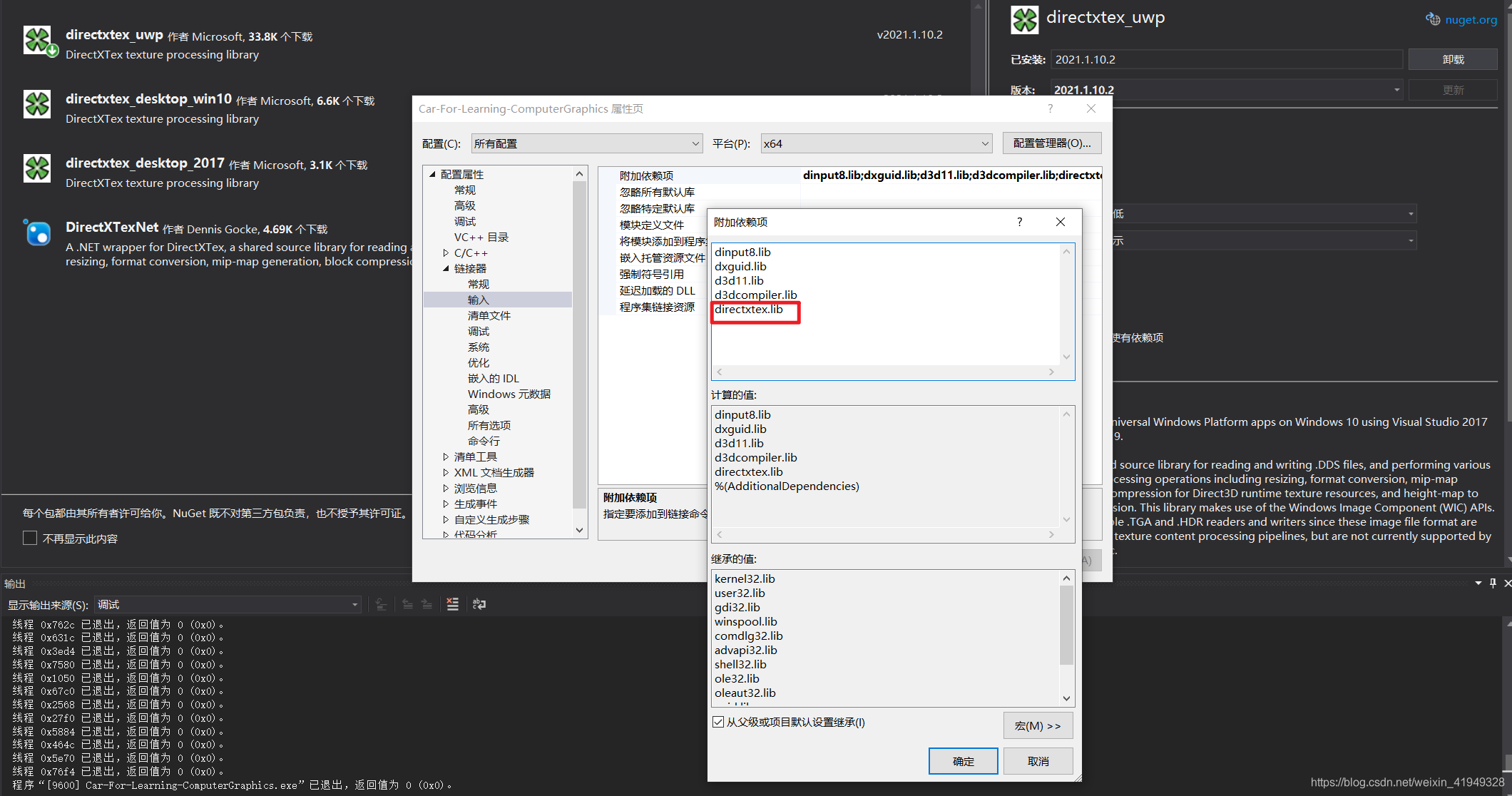Open the 配置 dropdown showing 所有配置
The width and height of the screenshot is (1512, 796).
point(586,143)
